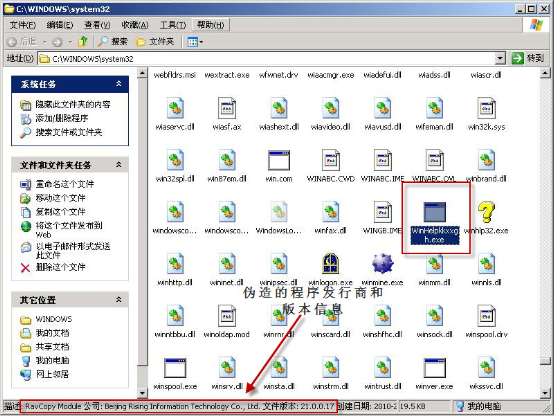Open the 文件(F) menu
This screenshot has width=555, height=416.
pos(23,25)
